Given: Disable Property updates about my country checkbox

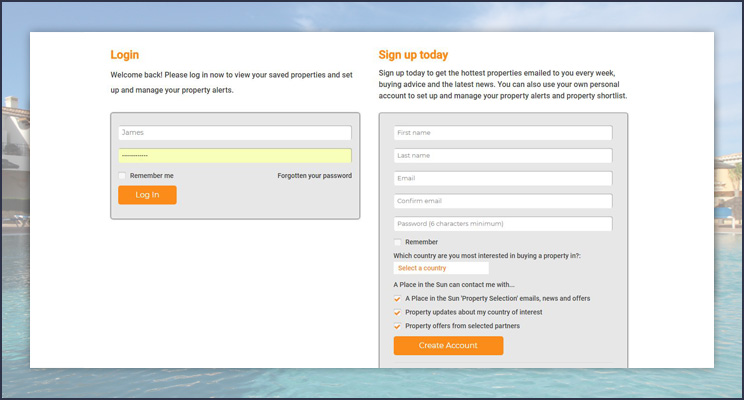Looking at the screenshot, I should (x=398, y=313).
